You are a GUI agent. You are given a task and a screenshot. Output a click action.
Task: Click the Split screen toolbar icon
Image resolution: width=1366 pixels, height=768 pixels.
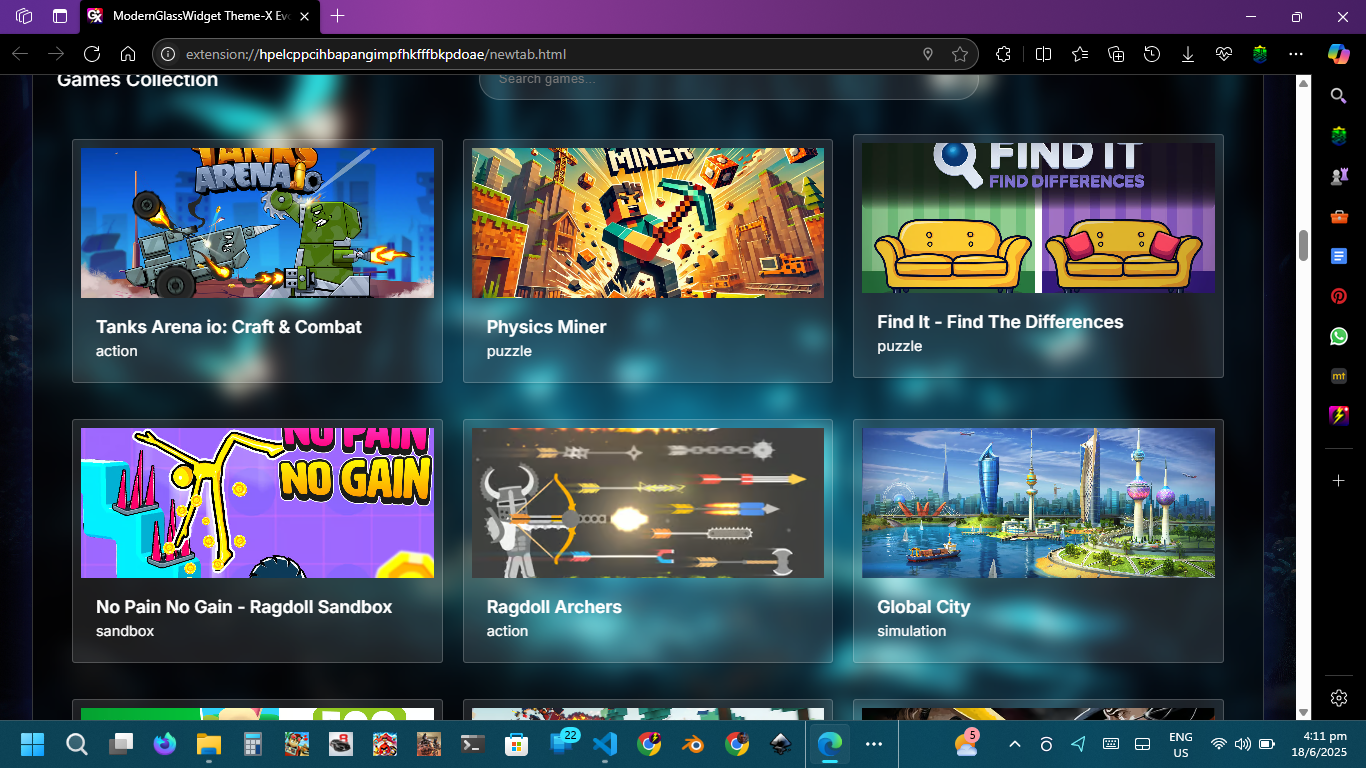pos(1043,54)
